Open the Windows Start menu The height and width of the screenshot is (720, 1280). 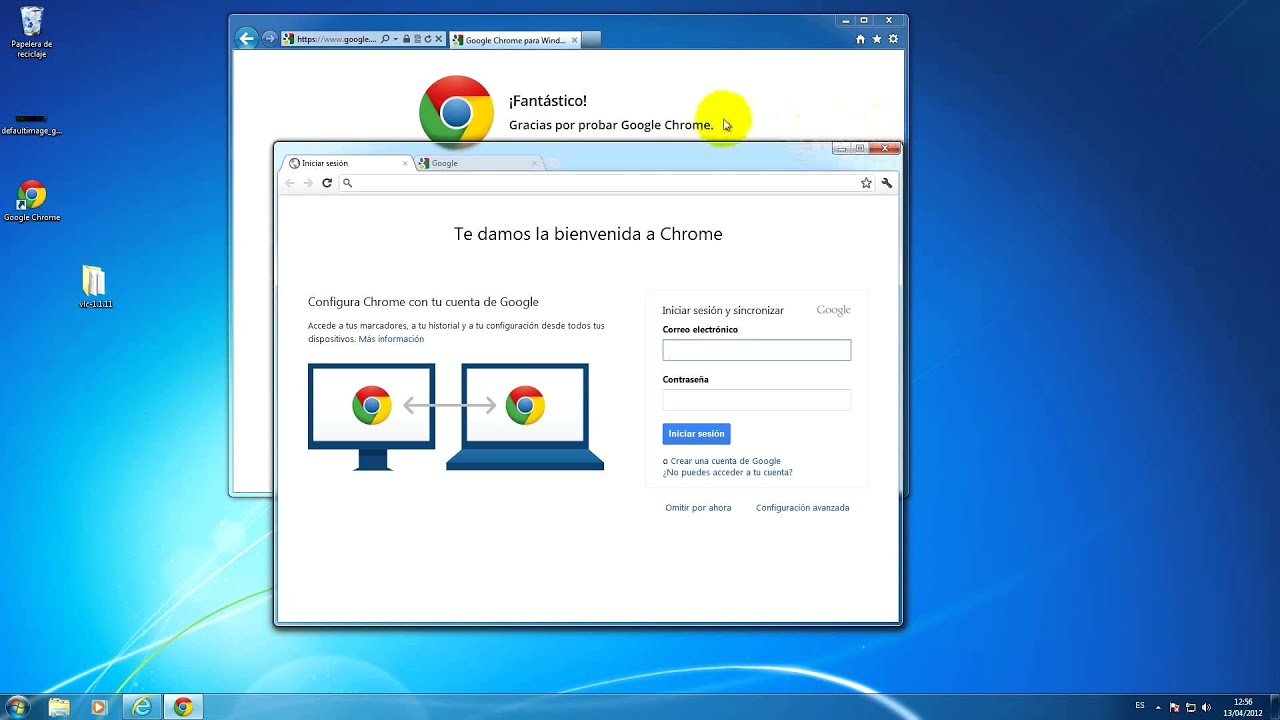[17, 706]
